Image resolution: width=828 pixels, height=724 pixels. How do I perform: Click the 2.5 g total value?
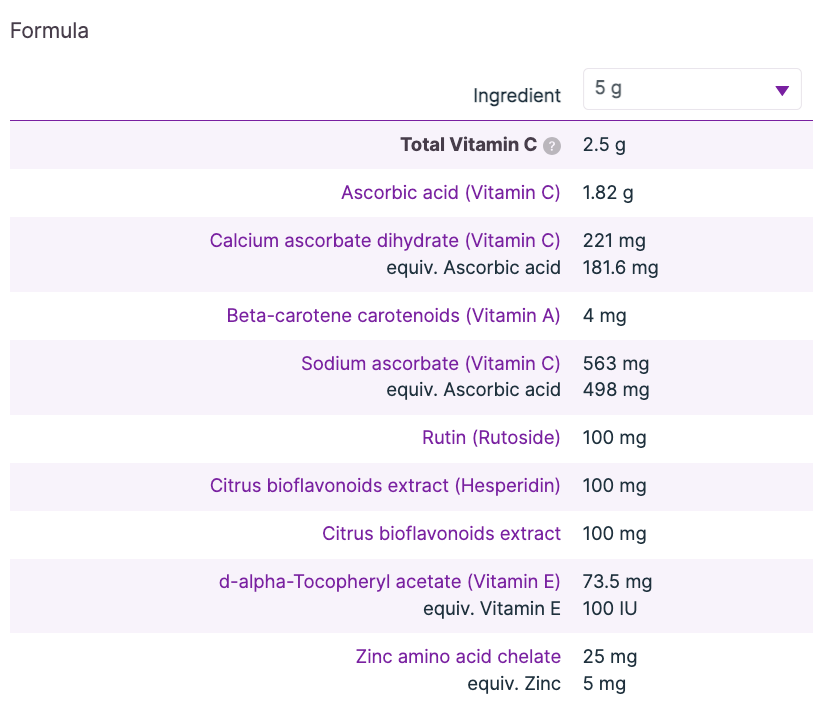[604, 145]
